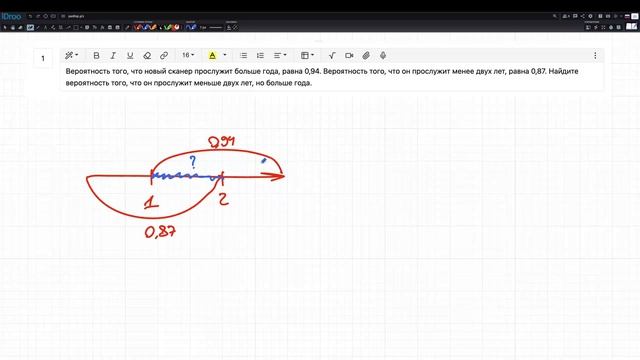Open the participants icon in top bar
The width and height of the screenshot is (640, 360).
[565, 16]
